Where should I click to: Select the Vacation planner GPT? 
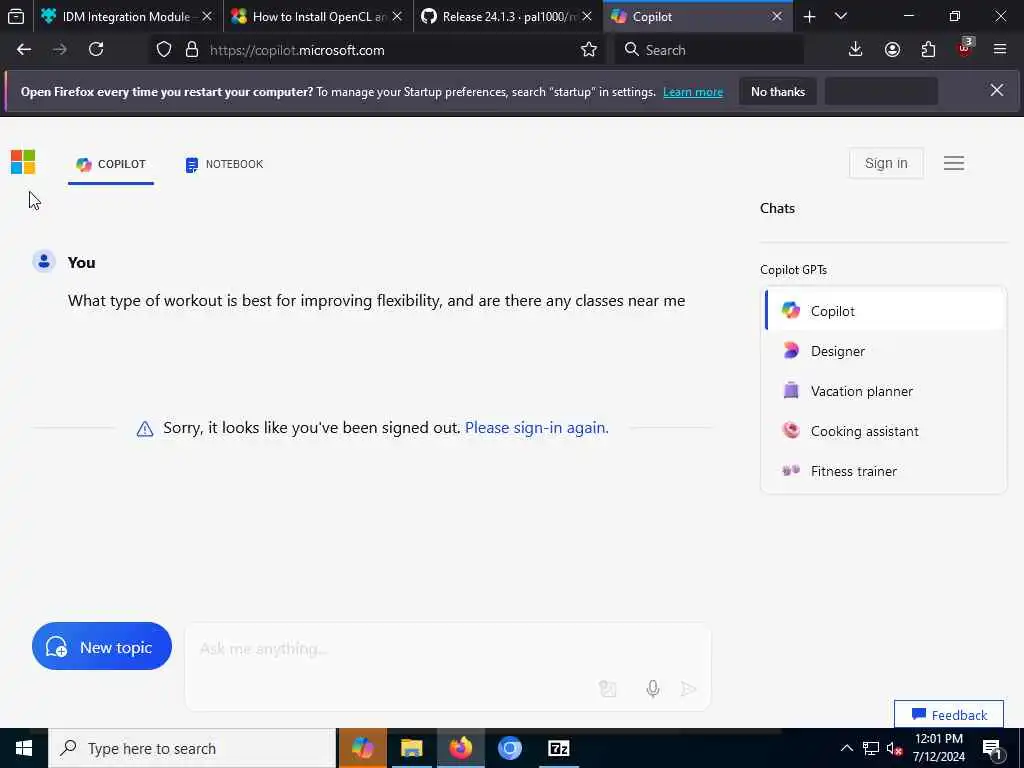coord(886,391)
